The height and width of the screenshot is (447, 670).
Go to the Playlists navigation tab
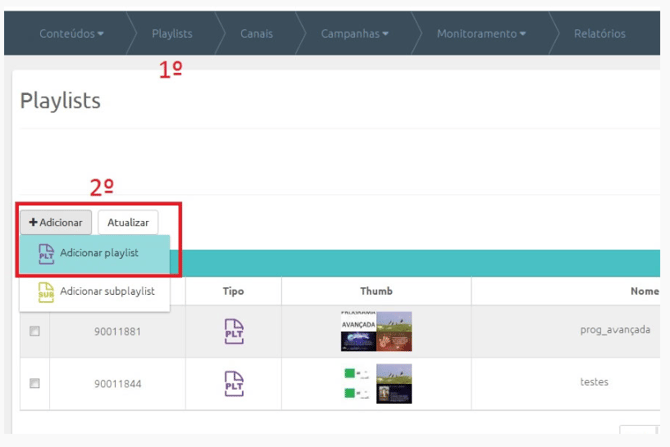172,34
